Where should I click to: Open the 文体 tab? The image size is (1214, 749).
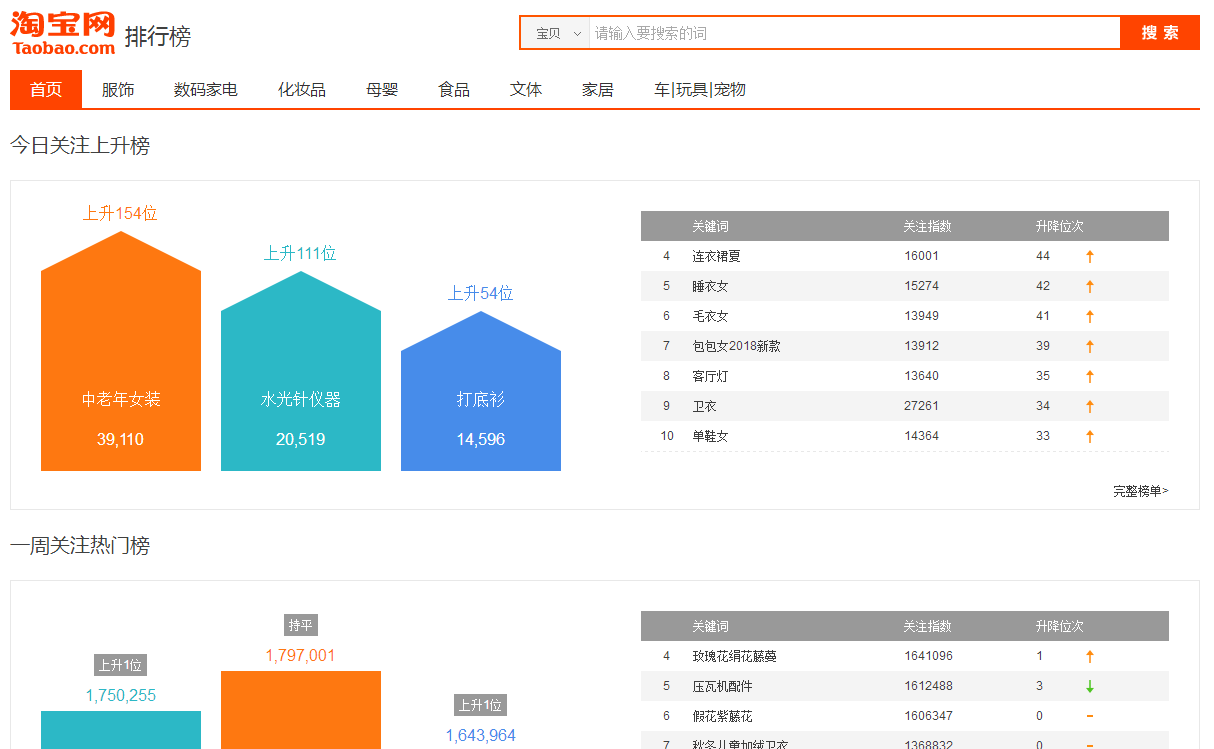tap(526, 89)
